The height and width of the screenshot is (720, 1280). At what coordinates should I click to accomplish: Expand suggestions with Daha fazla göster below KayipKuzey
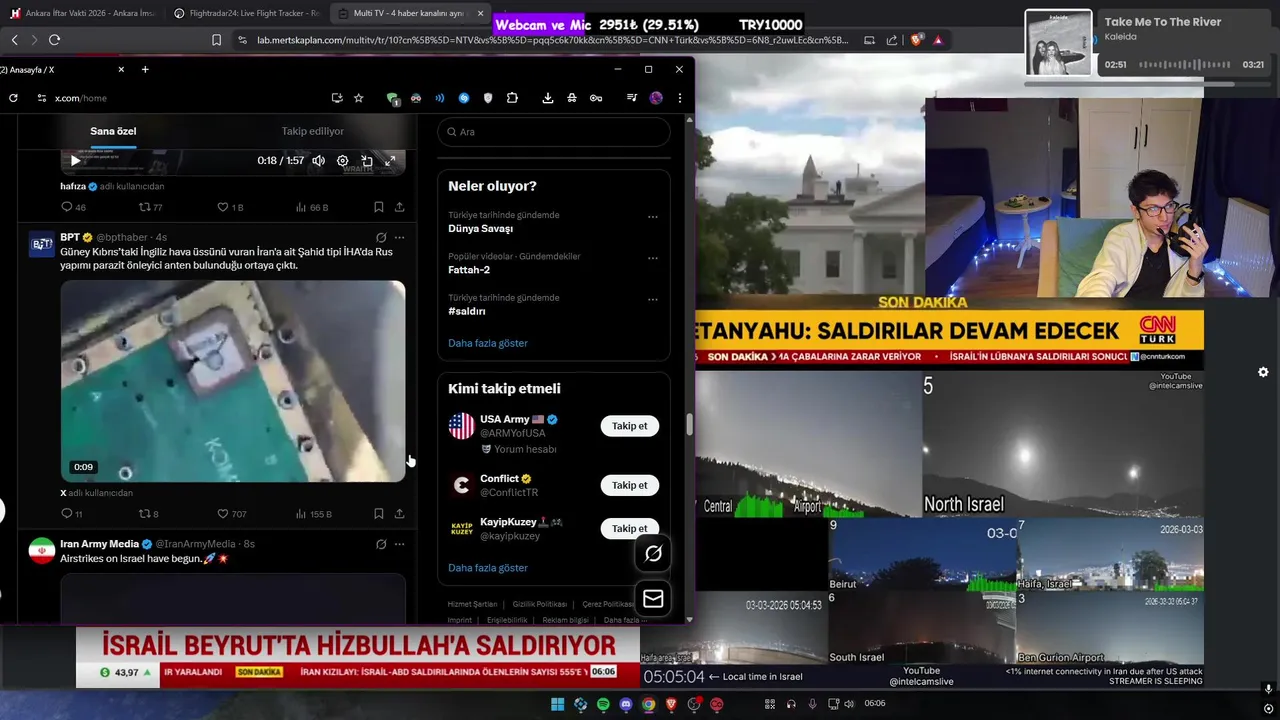pos(488,568)
